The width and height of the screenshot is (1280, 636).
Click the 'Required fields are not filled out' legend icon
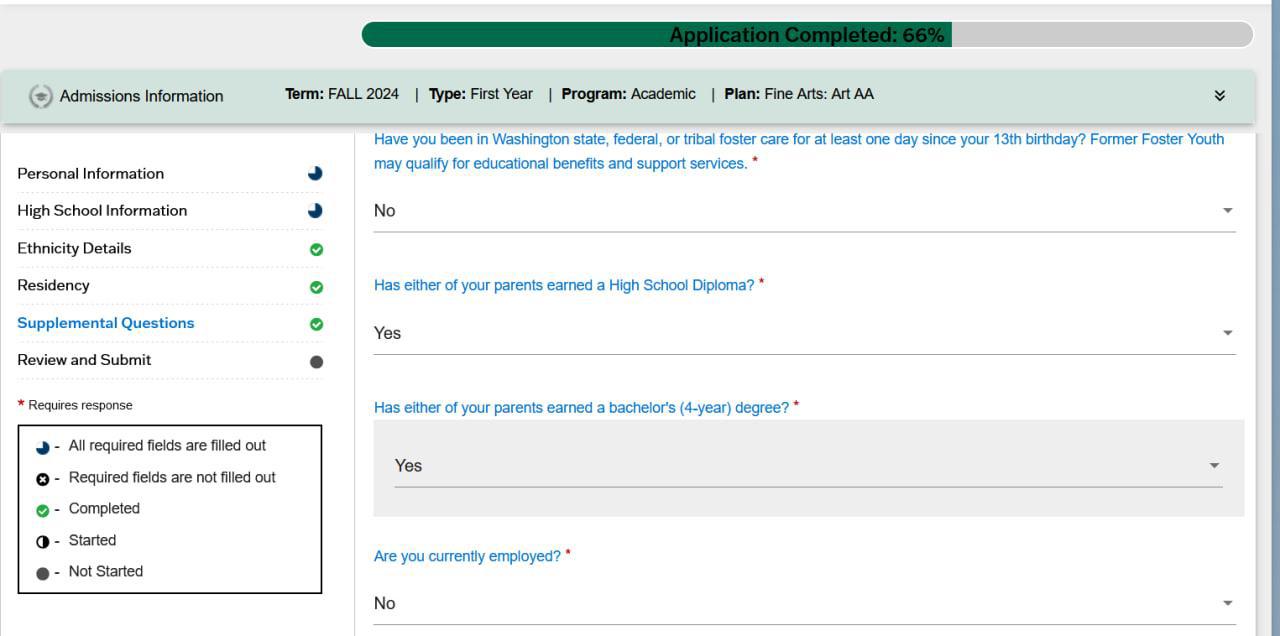[42, 479]
